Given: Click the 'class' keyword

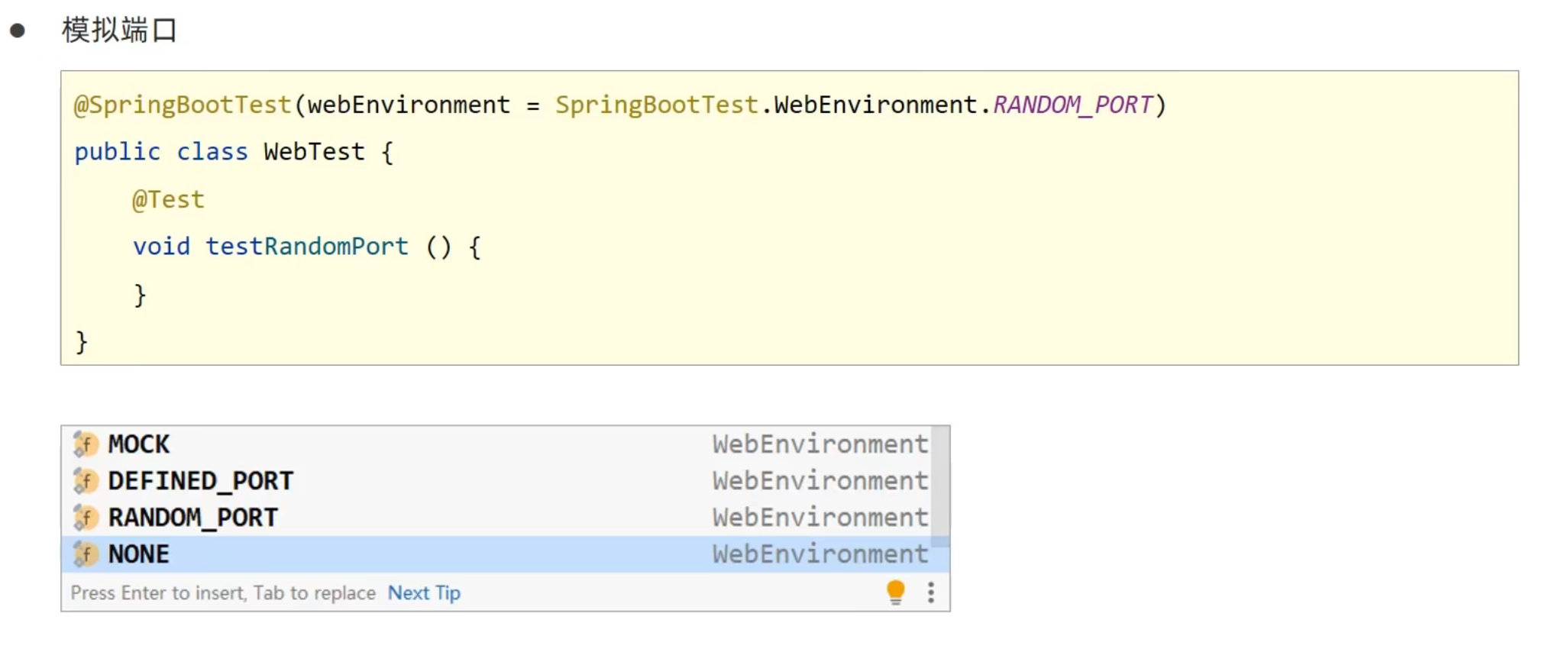Looking at the screenshot, I should coord(212,152).
